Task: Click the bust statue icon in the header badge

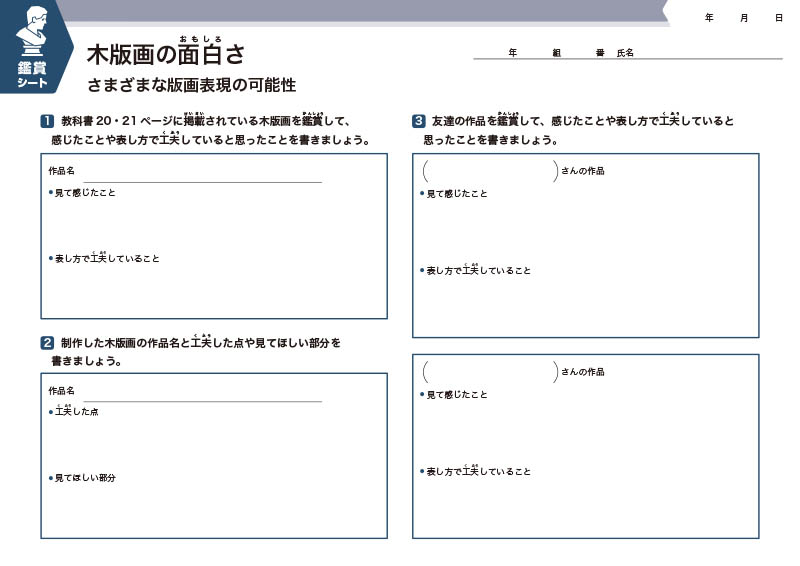Action: (32, 31)
